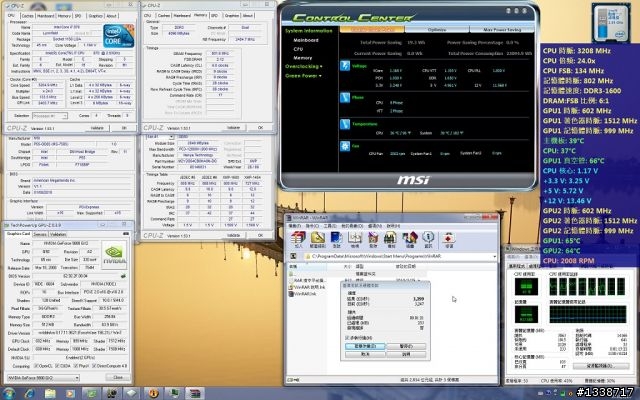Click the Help button in WinRAR benchmark dialog
This screenshot has height=400, width=640.
(x=406, y=354)
